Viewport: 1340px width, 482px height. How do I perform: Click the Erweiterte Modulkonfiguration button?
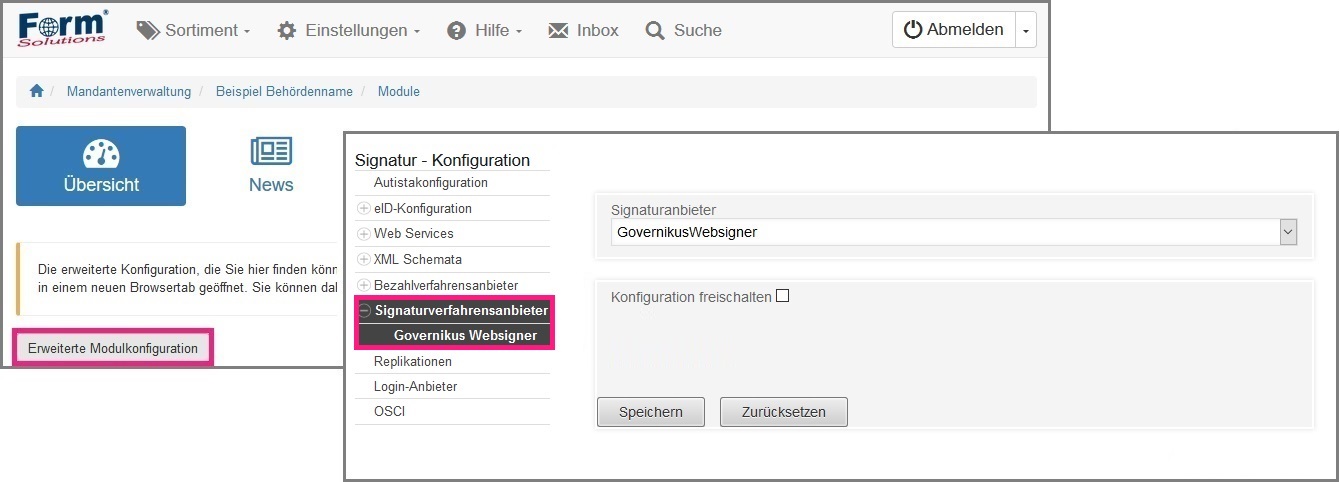tap(113, 348)
